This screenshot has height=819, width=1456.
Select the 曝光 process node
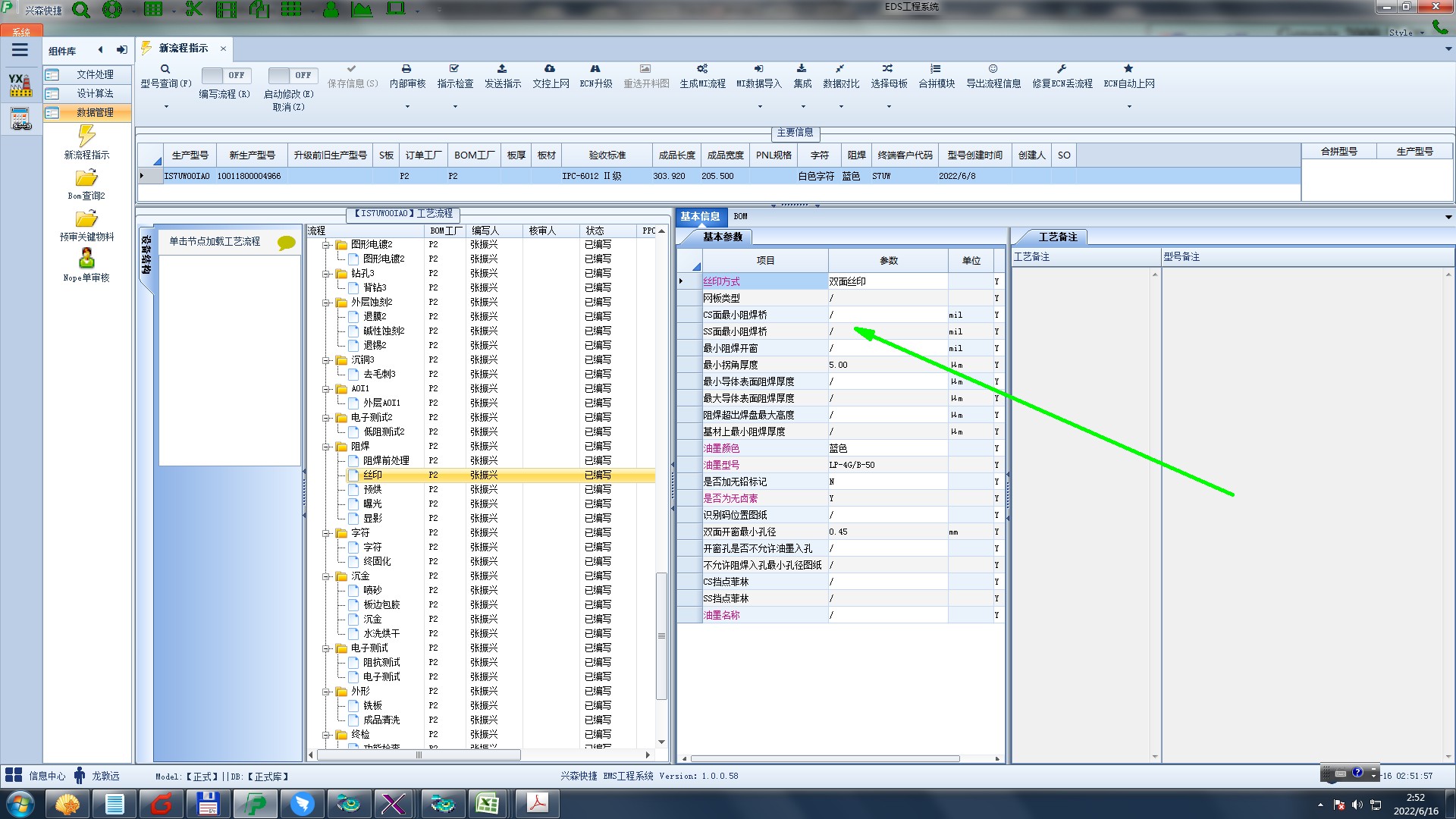click(x=372, y=504)
